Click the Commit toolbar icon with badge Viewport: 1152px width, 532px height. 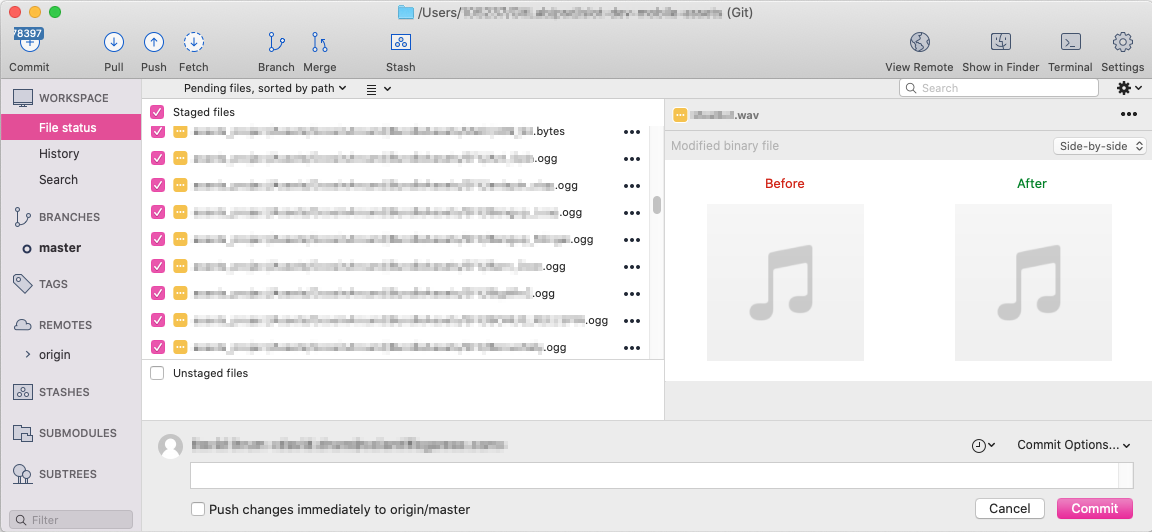29,41
